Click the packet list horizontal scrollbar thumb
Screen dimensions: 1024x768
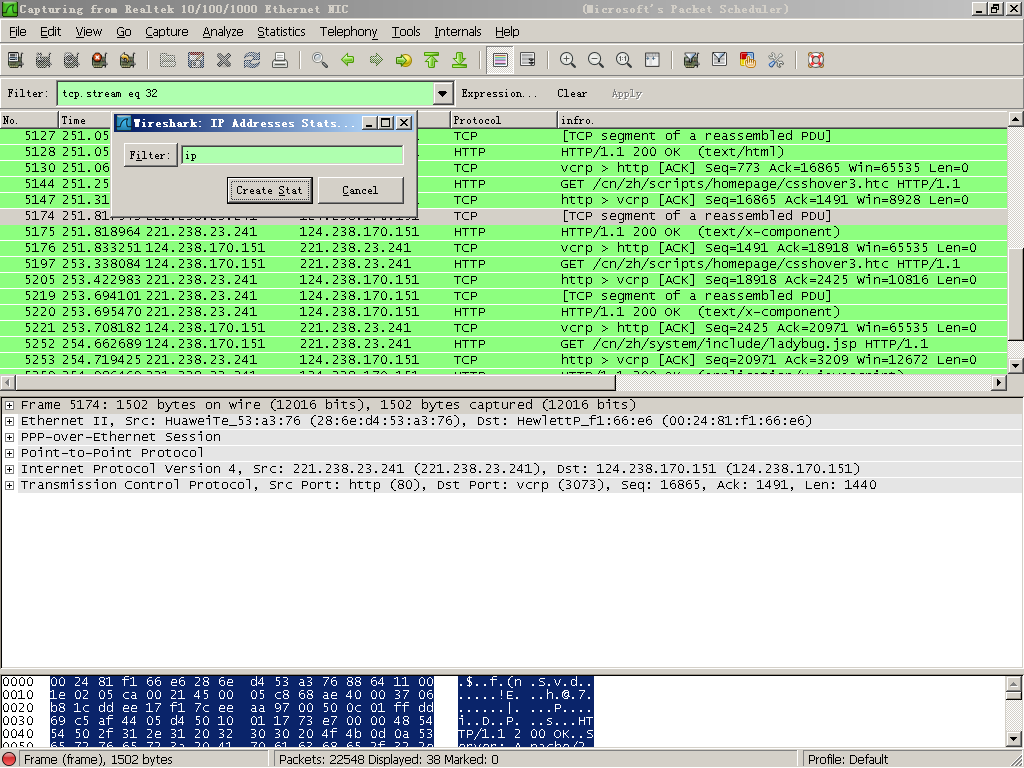coord(313,382)
